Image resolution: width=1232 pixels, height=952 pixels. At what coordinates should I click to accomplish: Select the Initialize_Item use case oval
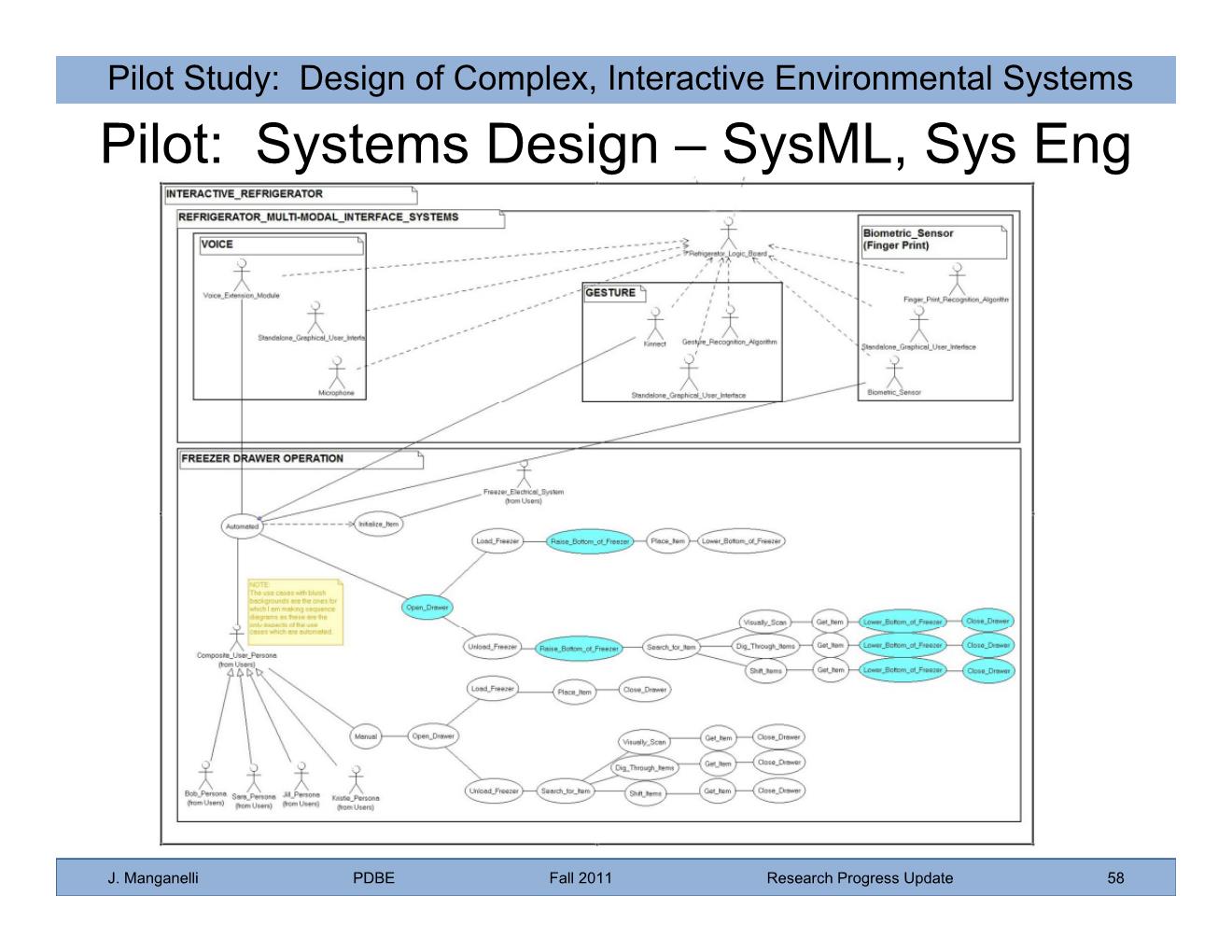(378, 525)
